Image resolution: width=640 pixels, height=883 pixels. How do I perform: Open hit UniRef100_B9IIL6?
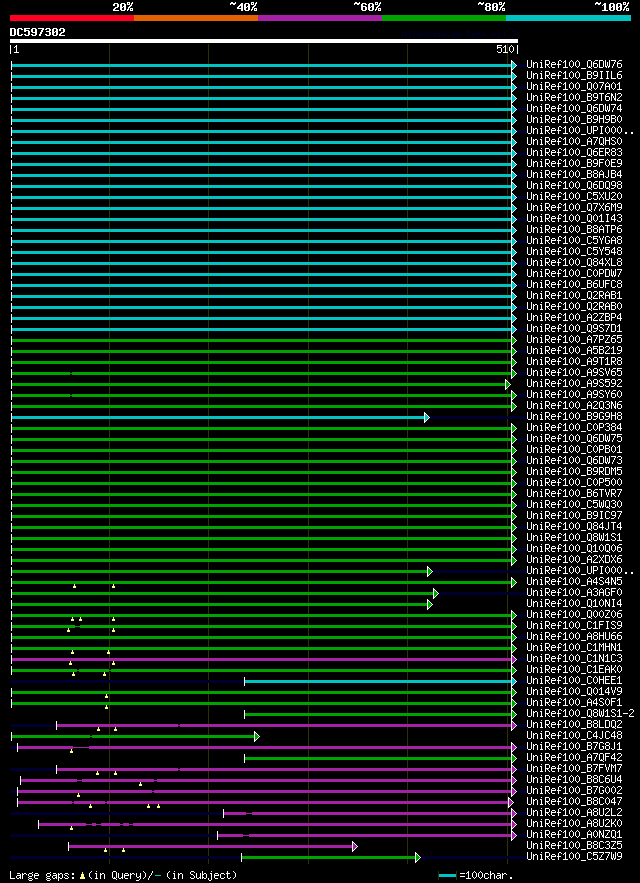(x=574, y=76)
